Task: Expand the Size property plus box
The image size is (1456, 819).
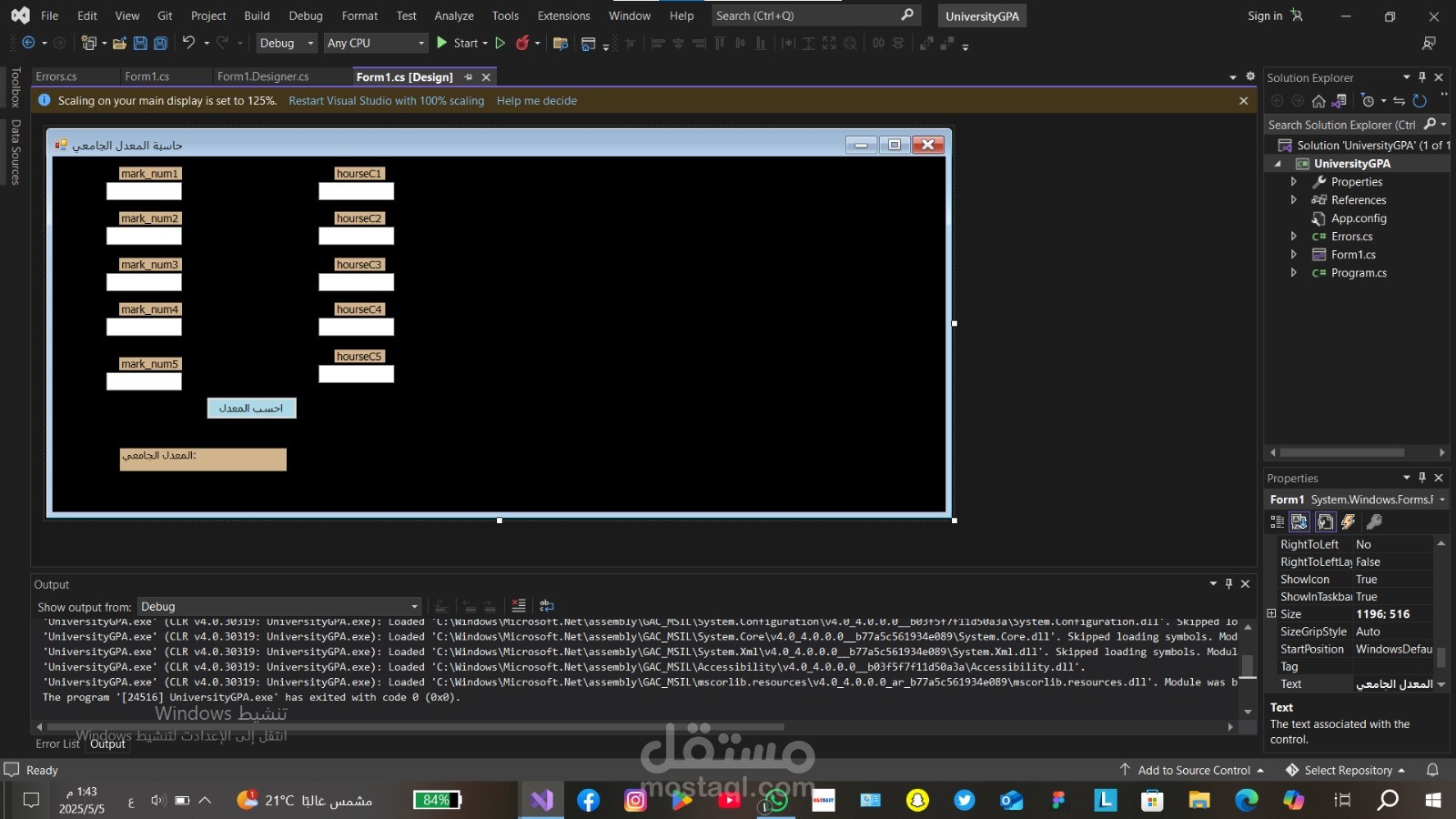Action: click(1272, 614)
